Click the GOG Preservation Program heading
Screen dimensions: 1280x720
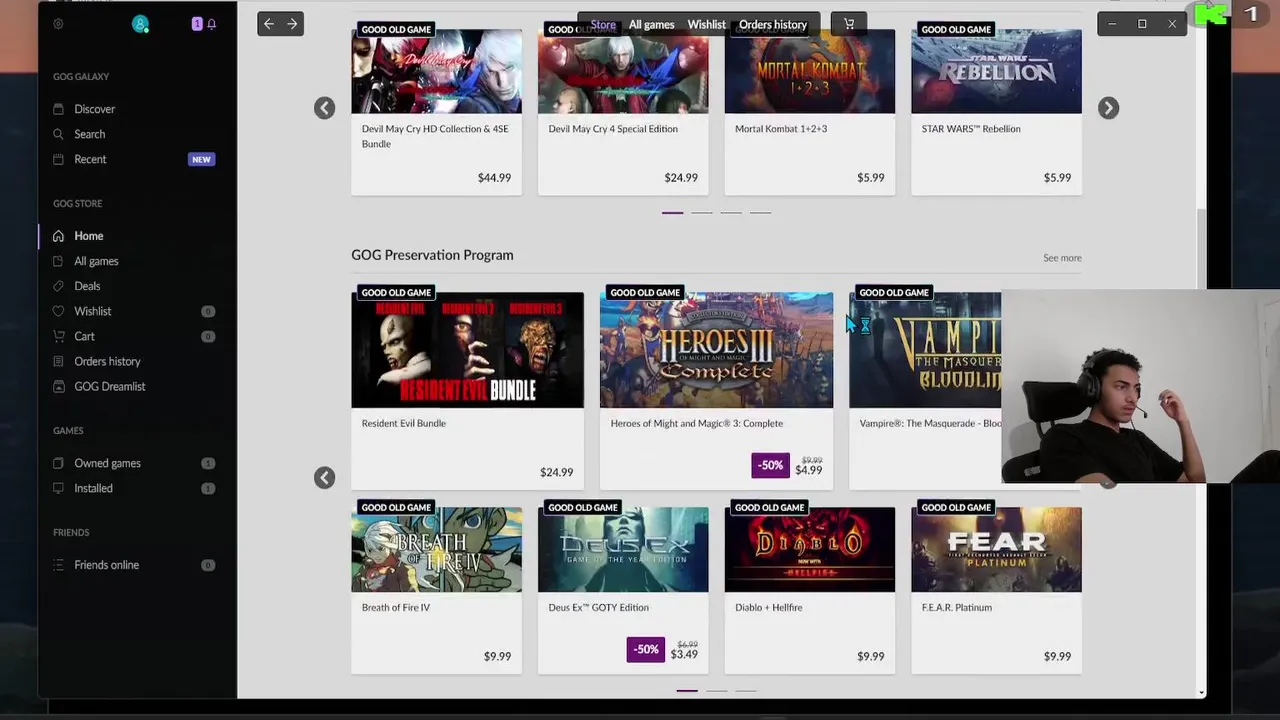pos(432,255)
